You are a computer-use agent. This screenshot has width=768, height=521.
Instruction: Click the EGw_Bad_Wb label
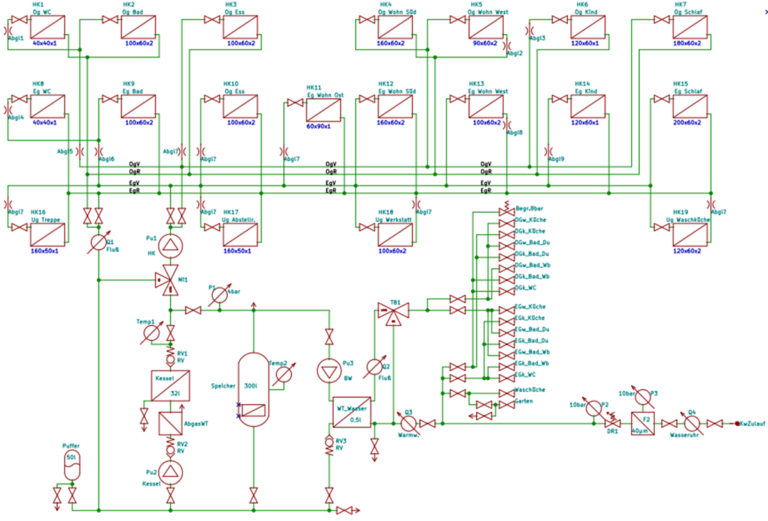(x=532, y=352)
